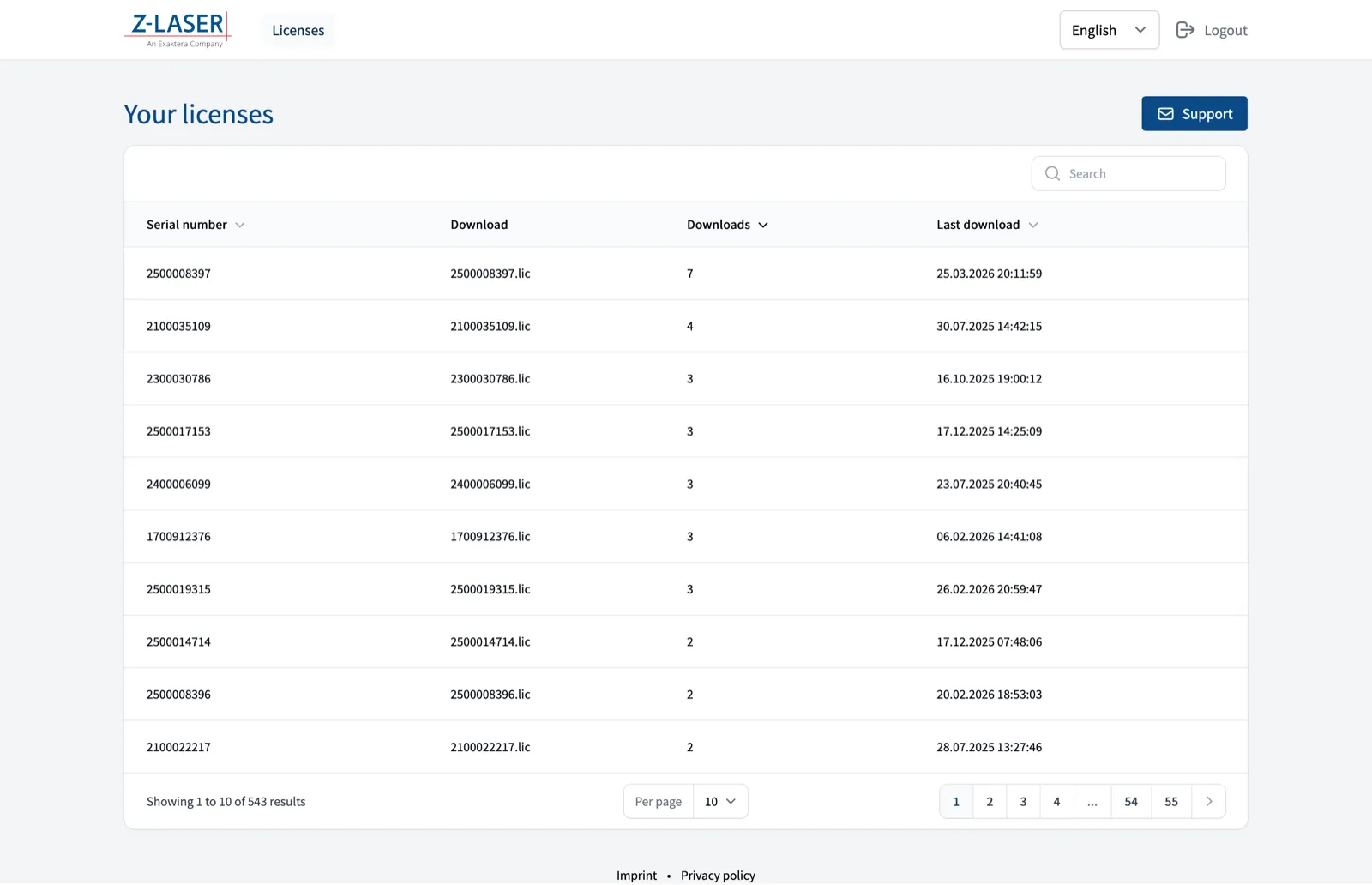Expand the Per page dropdown

(720, 801)
